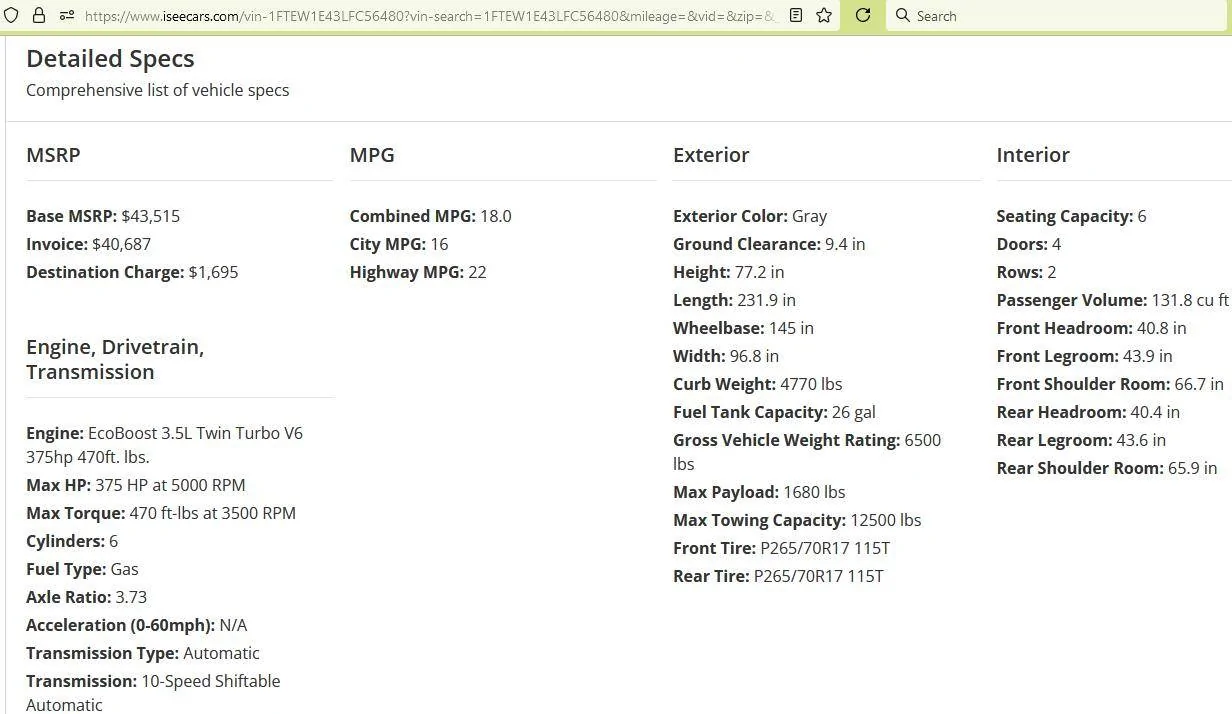This screenshot has width=1232, height=714.
Task: Click the Comprehensive list of vehicle specs subtitle
Action: pyautogui.click(x=157, y=90)
